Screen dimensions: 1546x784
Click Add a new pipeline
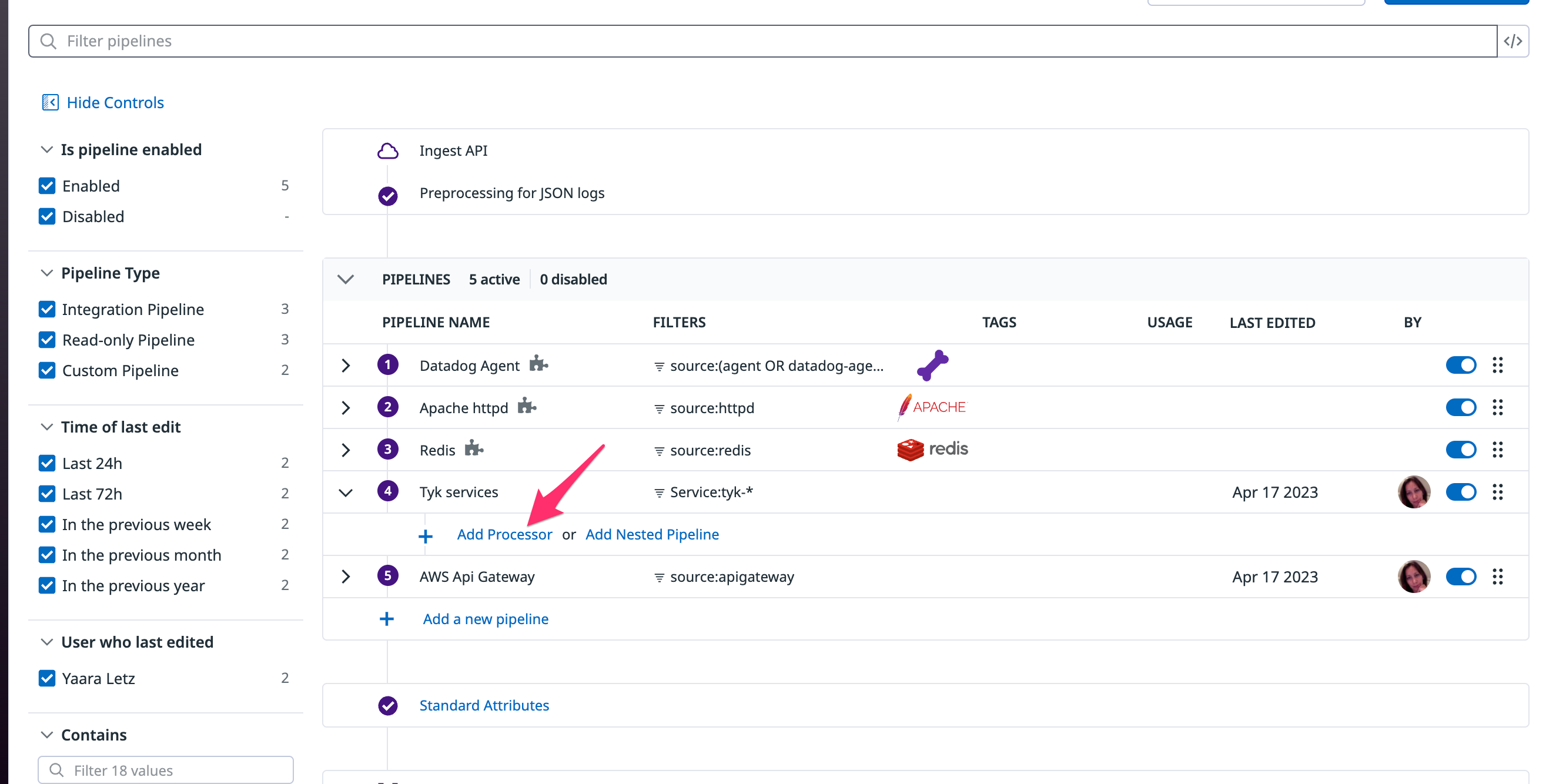tap(485, 618)
